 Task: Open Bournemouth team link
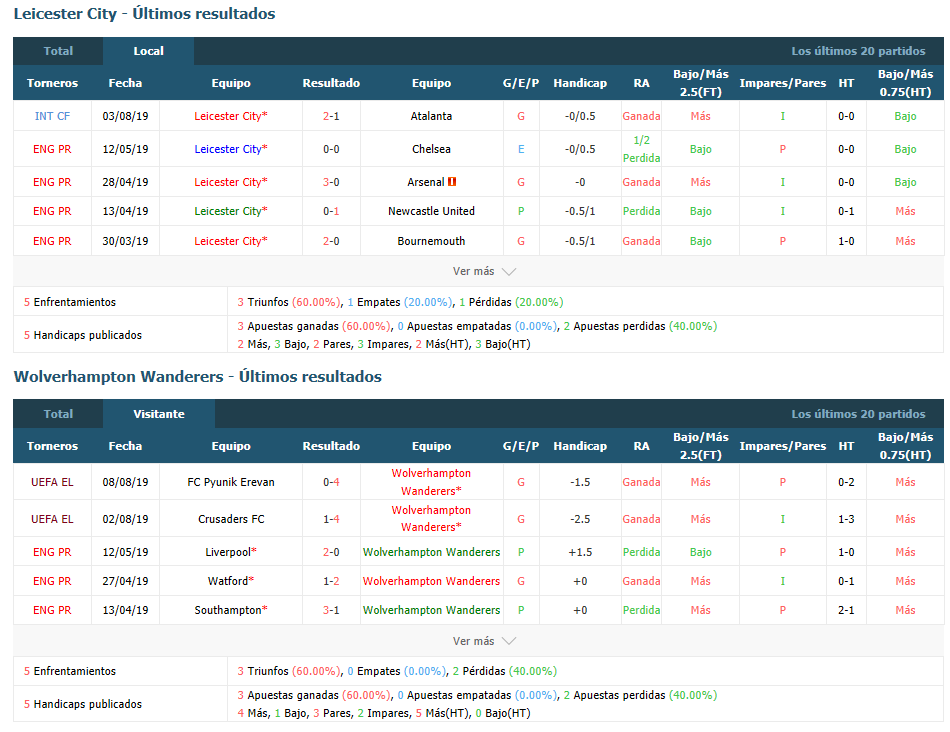(x=431, y=241)
